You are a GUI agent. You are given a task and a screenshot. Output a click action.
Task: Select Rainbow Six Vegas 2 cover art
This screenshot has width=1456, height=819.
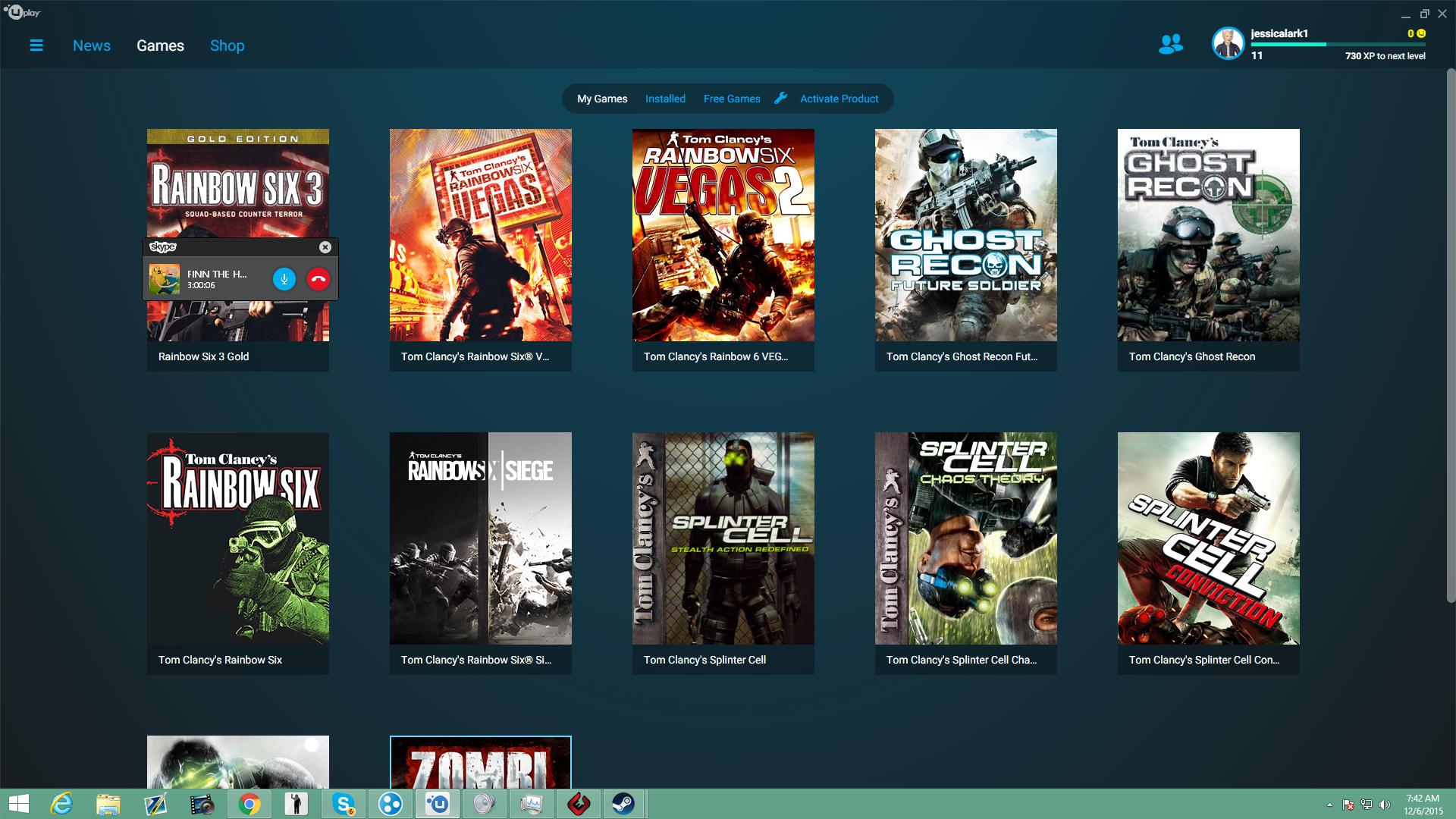(723, 235)
